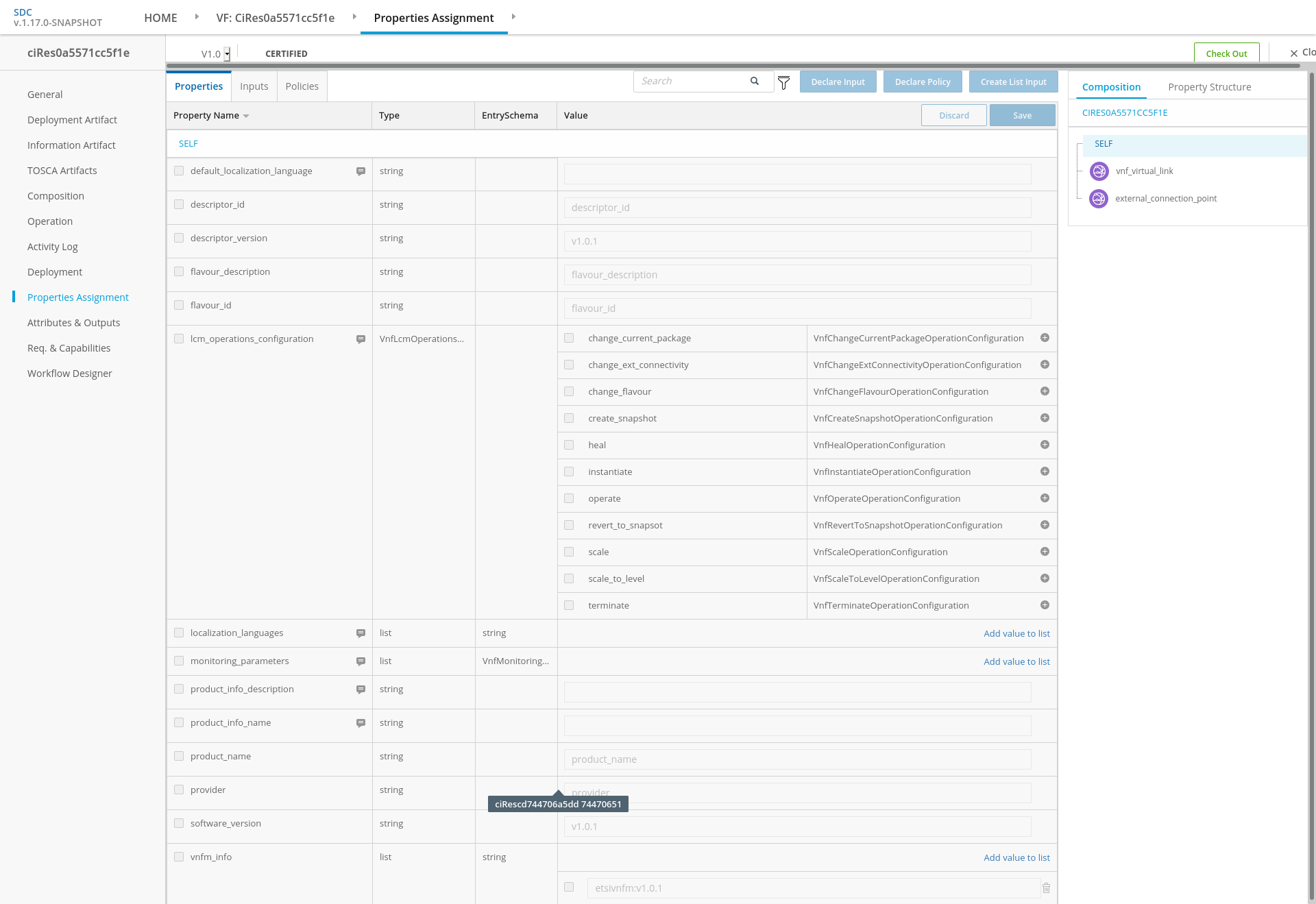Open the Property Structure tab
This screenshot has height=904, width=1316.
point(1210,87)
